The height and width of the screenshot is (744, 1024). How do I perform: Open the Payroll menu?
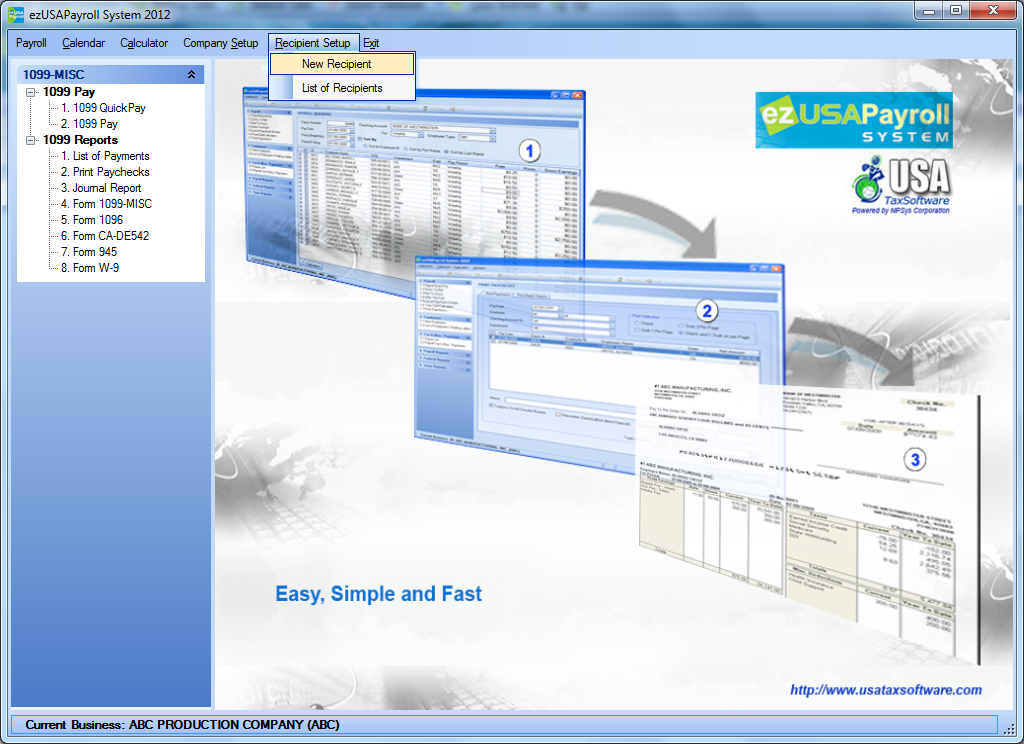31,43
